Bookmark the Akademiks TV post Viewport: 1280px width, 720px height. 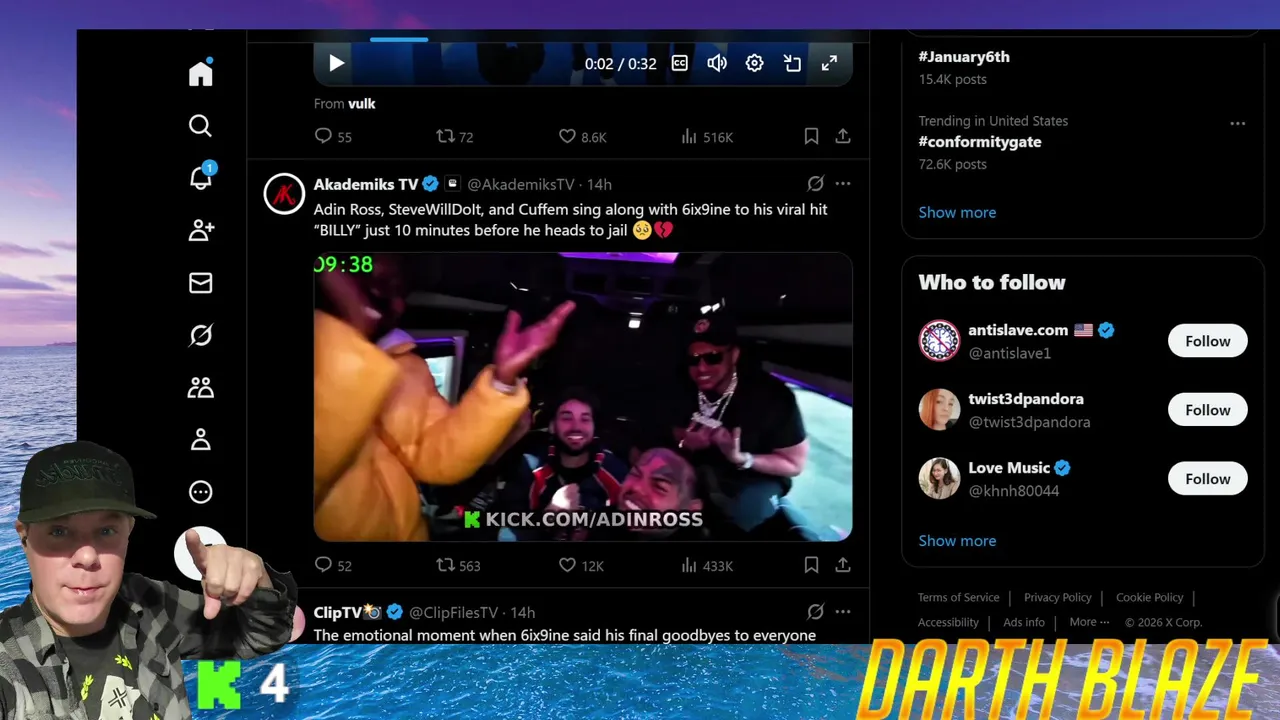(811, 565)
